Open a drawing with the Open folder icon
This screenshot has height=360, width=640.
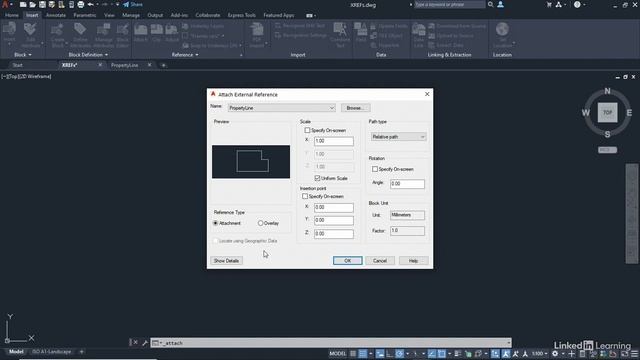(33, 4)
